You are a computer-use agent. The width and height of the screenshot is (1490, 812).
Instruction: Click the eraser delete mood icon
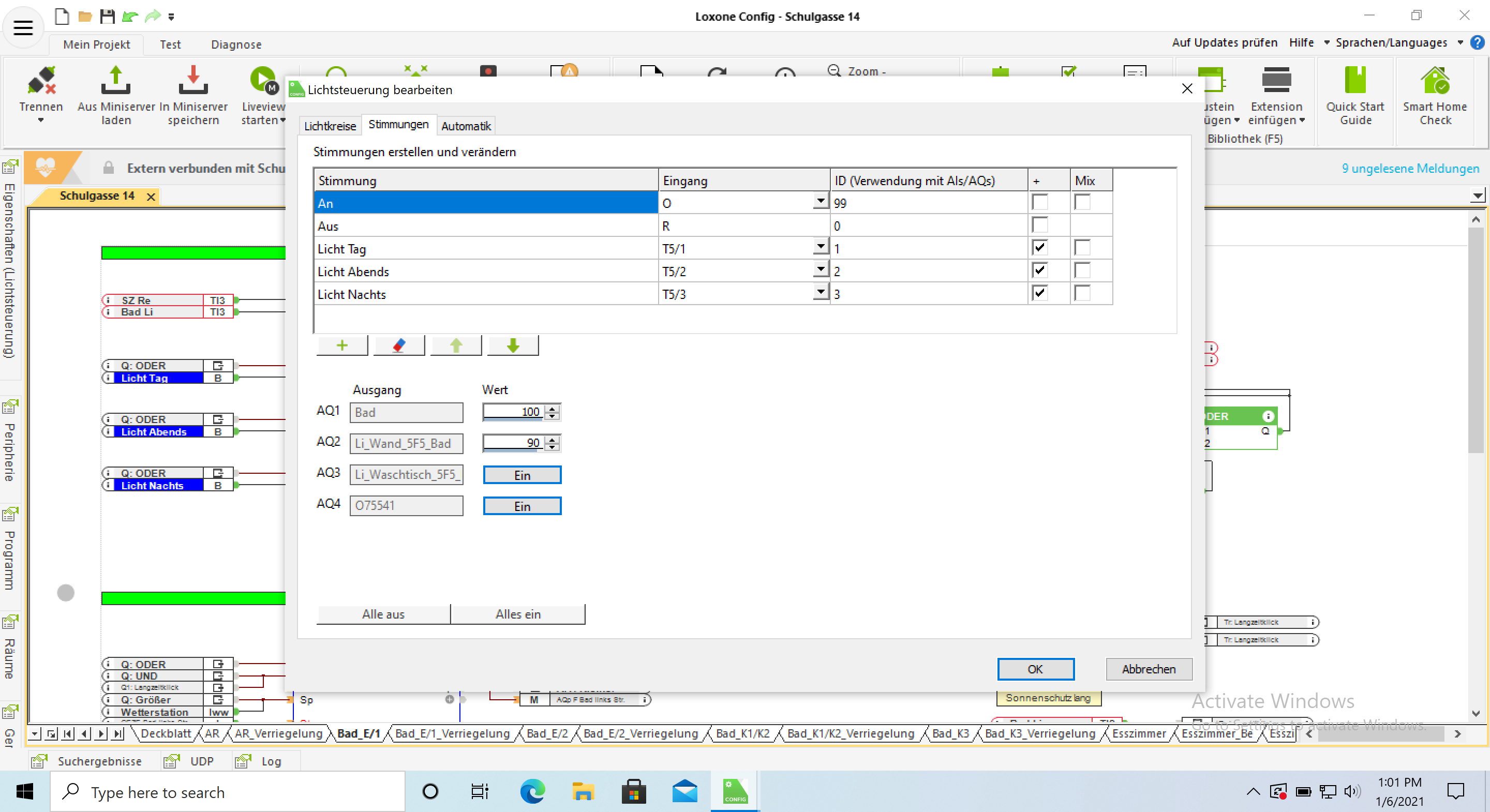398,345
